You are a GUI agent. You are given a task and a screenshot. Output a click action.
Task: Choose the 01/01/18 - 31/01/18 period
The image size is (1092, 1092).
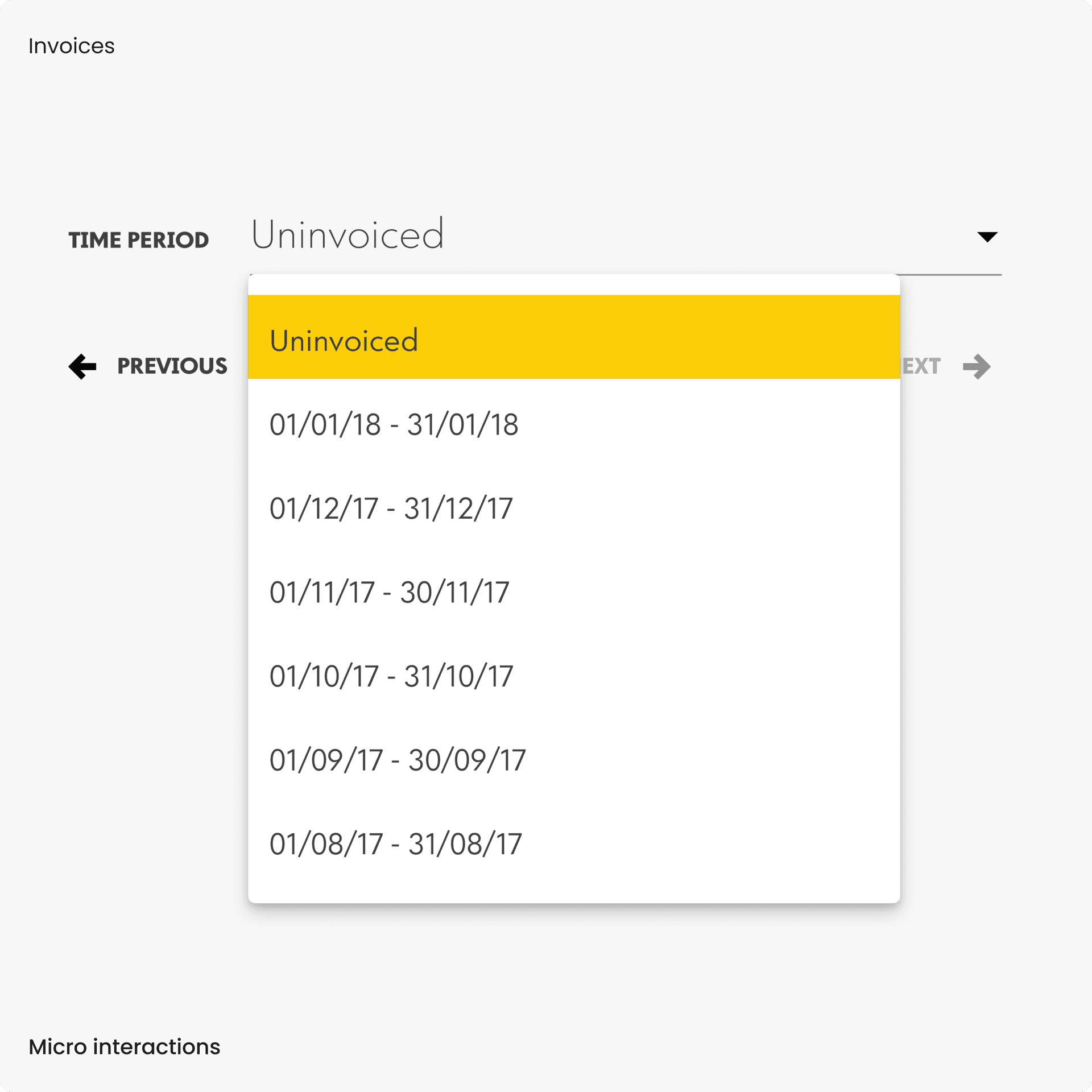pos(394,424)
